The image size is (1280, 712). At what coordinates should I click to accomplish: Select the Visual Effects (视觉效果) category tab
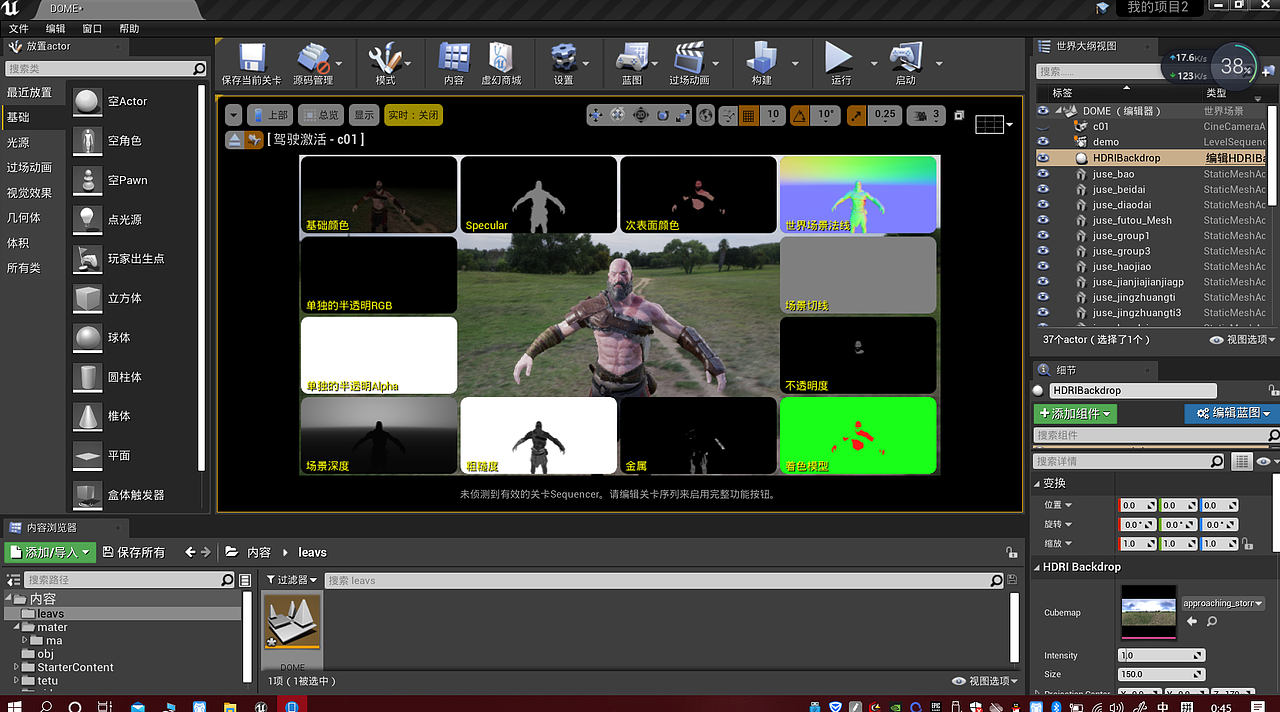click(x=29, y=192)
